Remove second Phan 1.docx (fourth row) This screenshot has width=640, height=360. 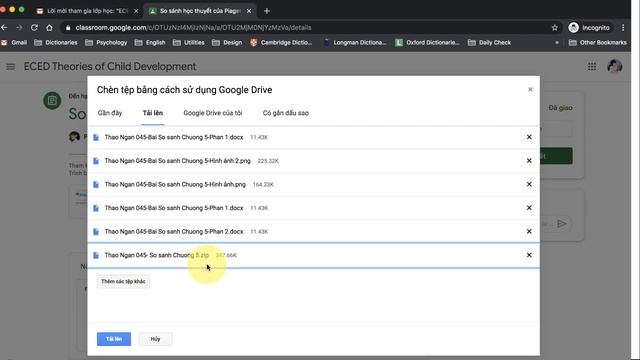[529, 208]
